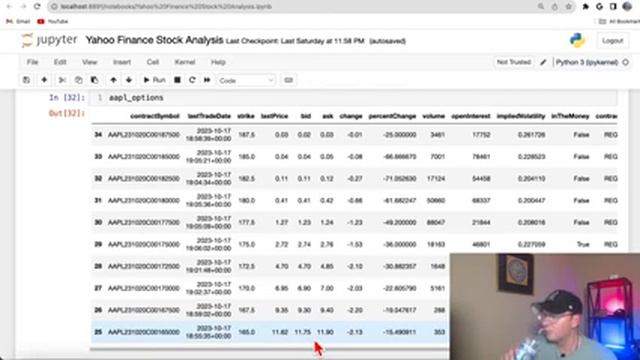The image size is (640, 360).
Task: Insert a cell below with plus icon
Action: click(44, 80)
